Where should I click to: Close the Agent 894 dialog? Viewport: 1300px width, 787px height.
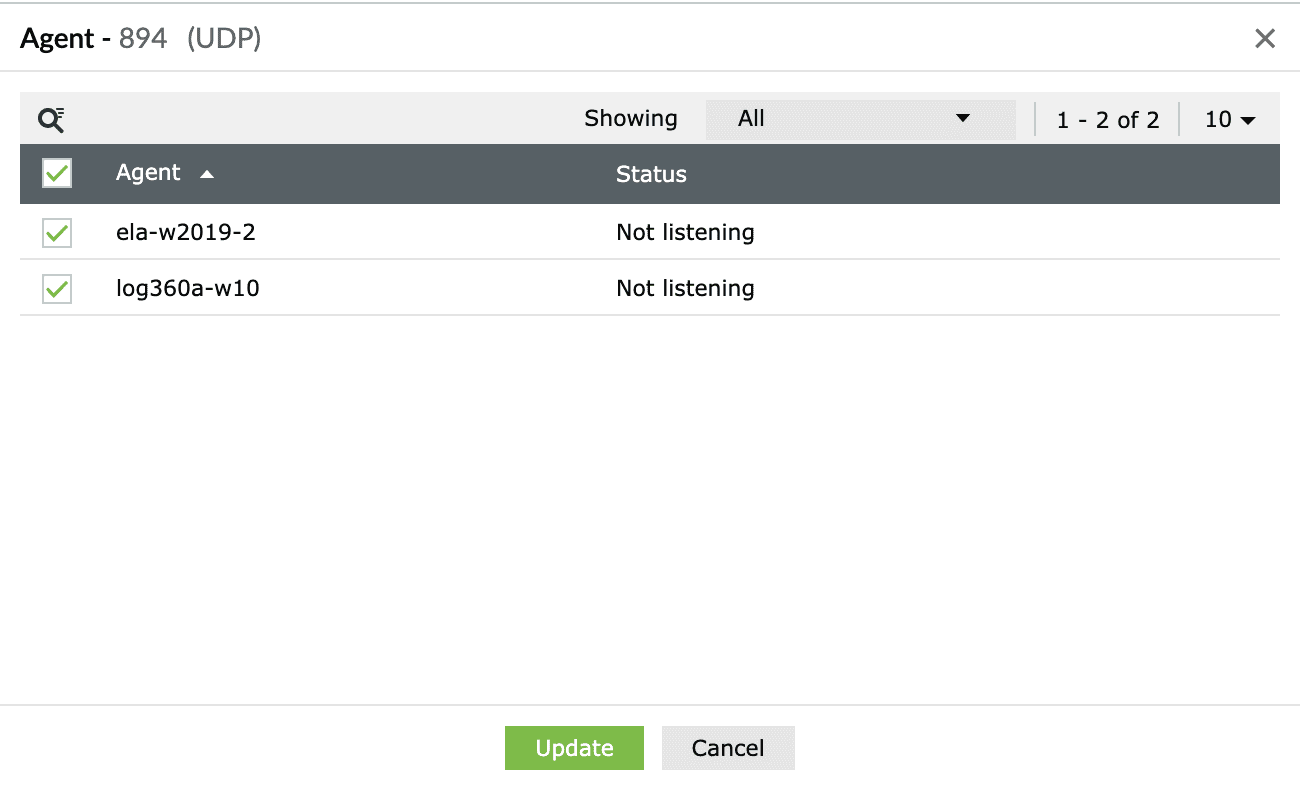pos(1265,39)
